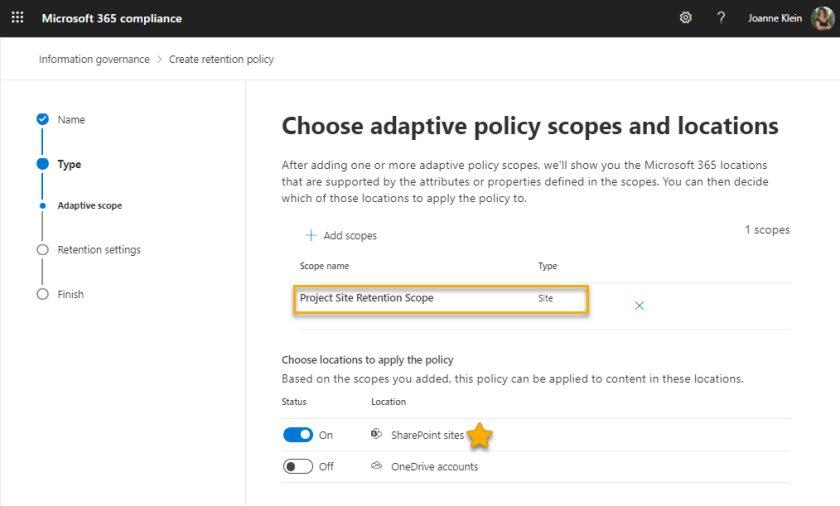Go to the Information governance breadcrumb
The height and width of the screenshot is (506, 840).
(94, 59)
